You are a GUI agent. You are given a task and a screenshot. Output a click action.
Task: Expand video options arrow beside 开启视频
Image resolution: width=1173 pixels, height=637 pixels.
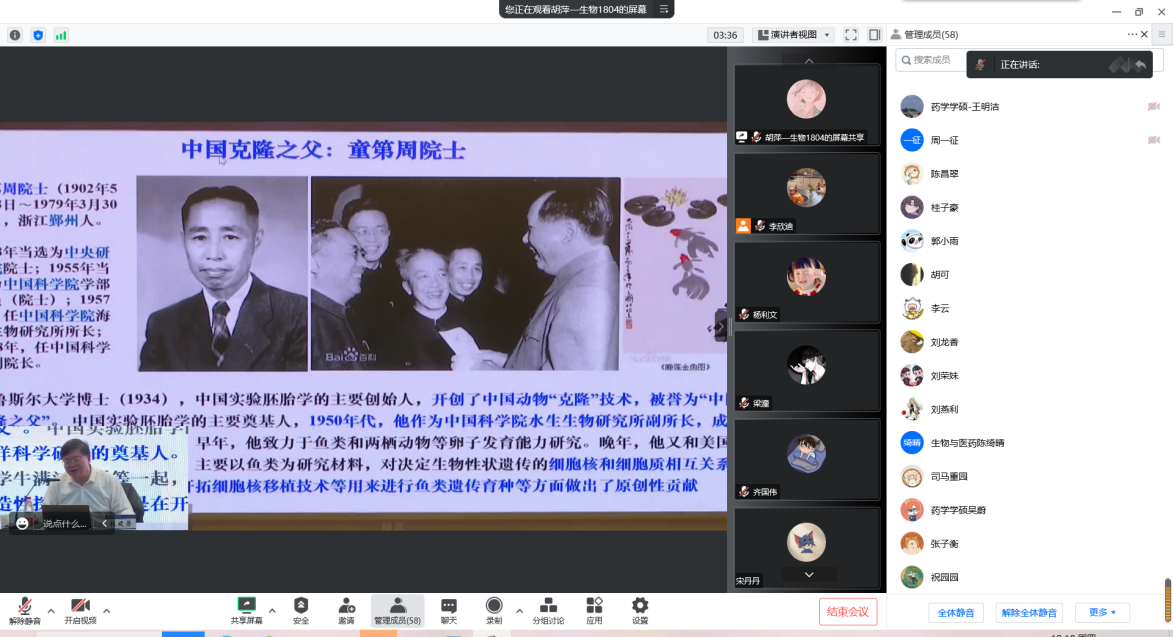click(107, 610)
